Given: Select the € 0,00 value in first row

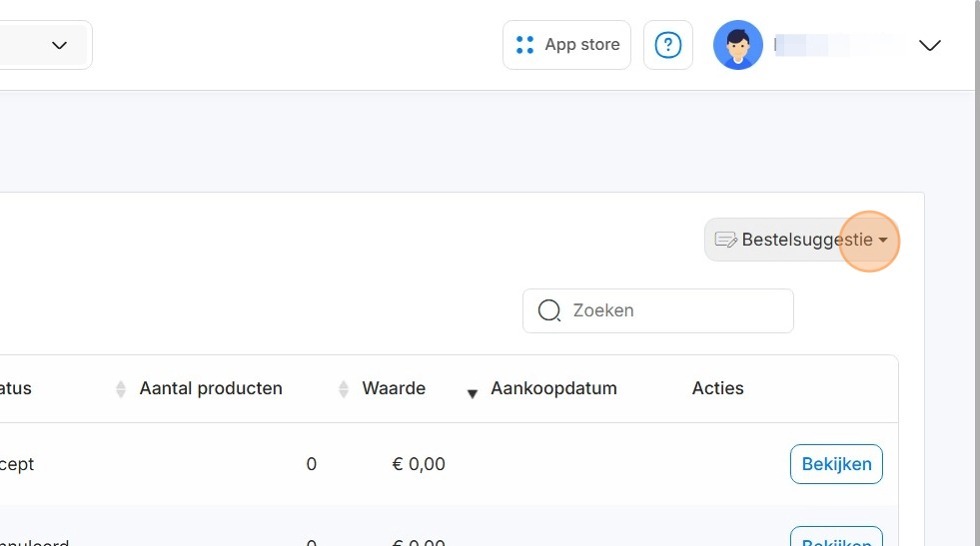Looking at the screenshot, I should (419, 464).
